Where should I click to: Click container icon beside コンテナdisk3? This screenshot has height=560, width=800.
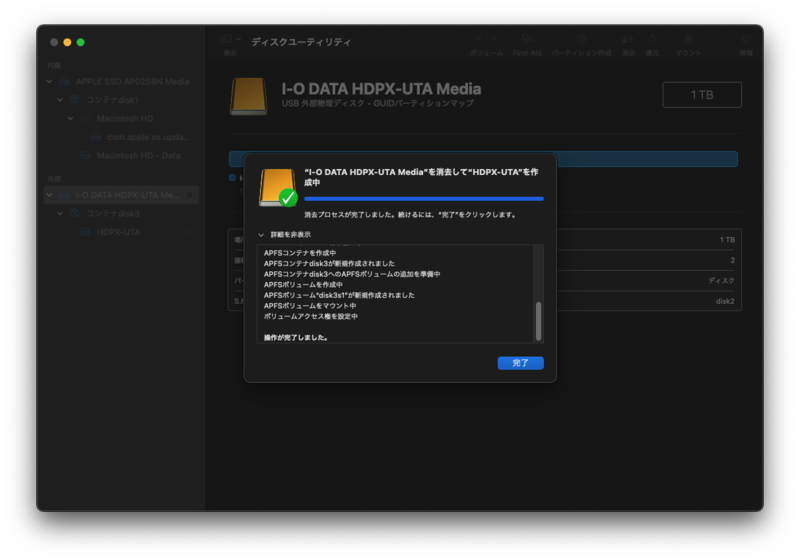74,213
